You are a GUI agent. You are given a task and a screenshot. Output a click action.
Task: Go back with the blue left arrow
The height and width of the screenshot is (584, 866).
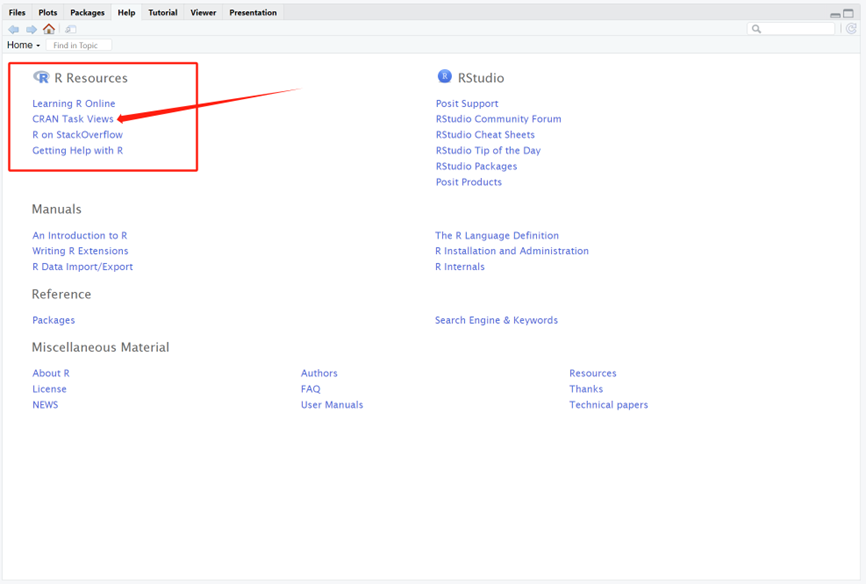pos(14,29)
